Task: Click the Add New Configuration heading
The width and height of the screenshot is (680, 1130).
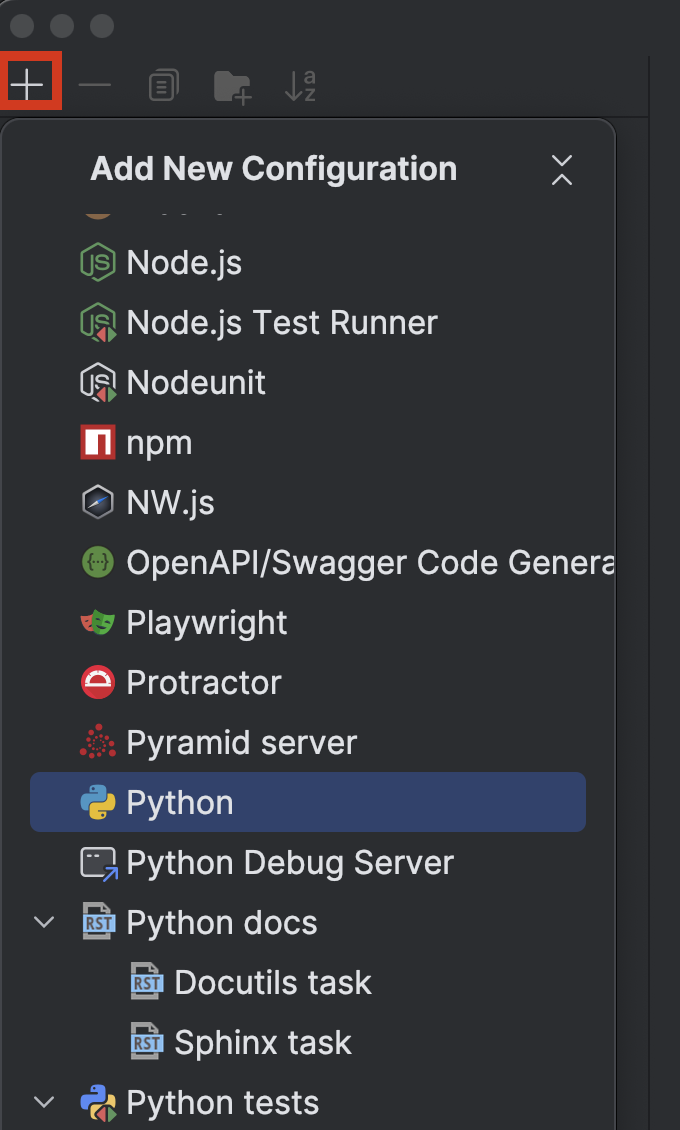Action: click(x=274, y=169)
